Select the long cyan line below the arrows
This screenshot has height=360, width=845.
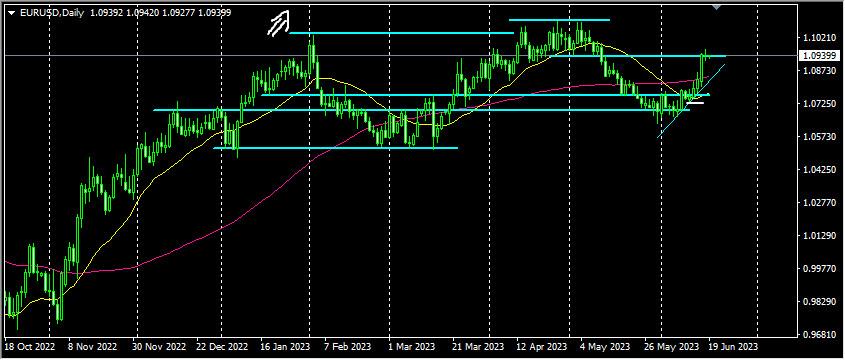tap(401, 33)
